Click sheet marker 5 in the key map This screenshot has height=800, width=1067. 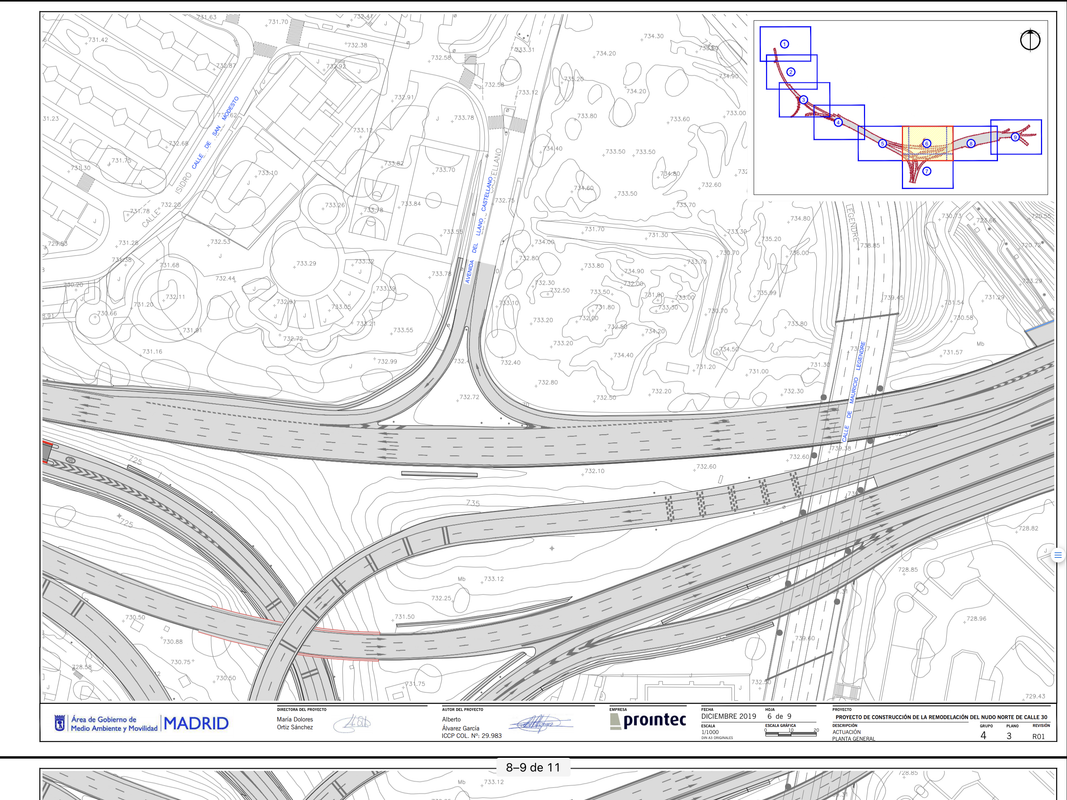[x=883, y=144]
